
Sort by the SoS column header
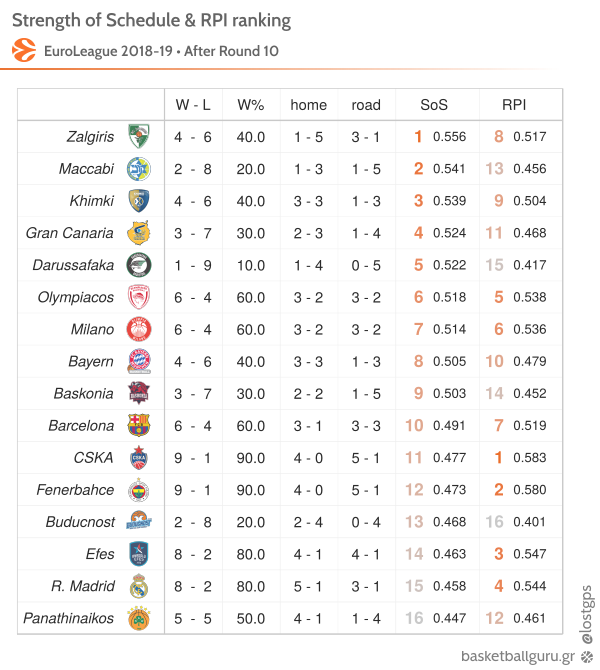coord(434,105)
